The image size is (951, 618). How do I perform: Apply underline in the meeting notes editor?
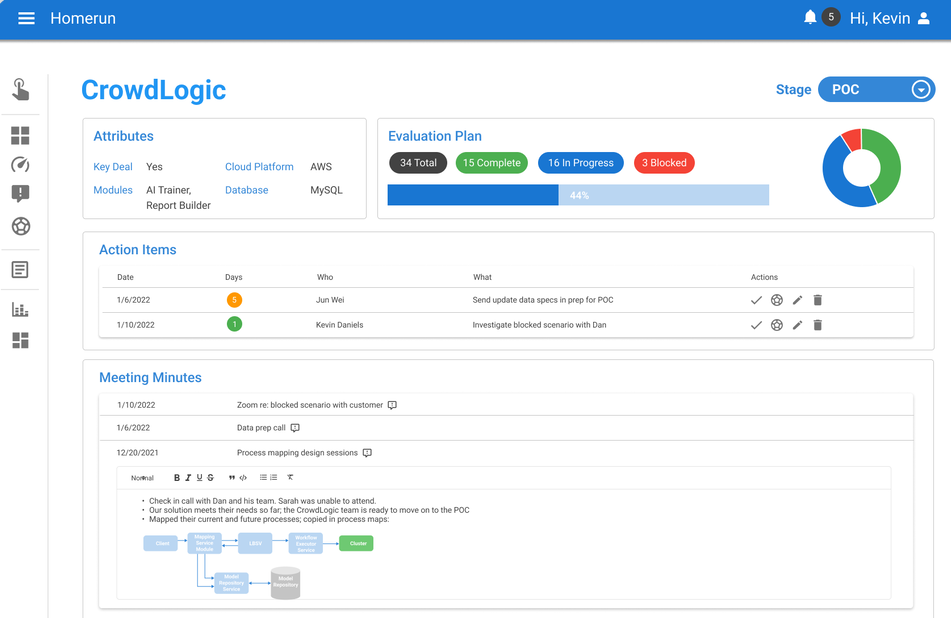198,477
